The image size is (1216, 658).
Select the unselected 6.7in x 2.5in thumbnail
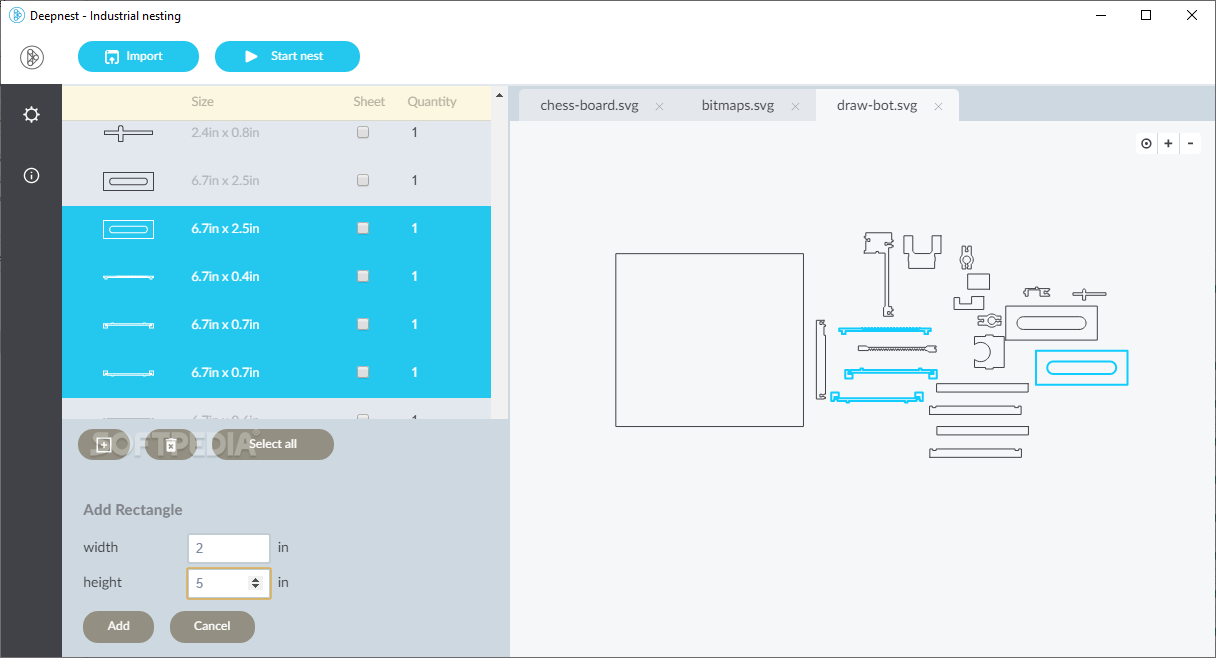tap(128, 181)
